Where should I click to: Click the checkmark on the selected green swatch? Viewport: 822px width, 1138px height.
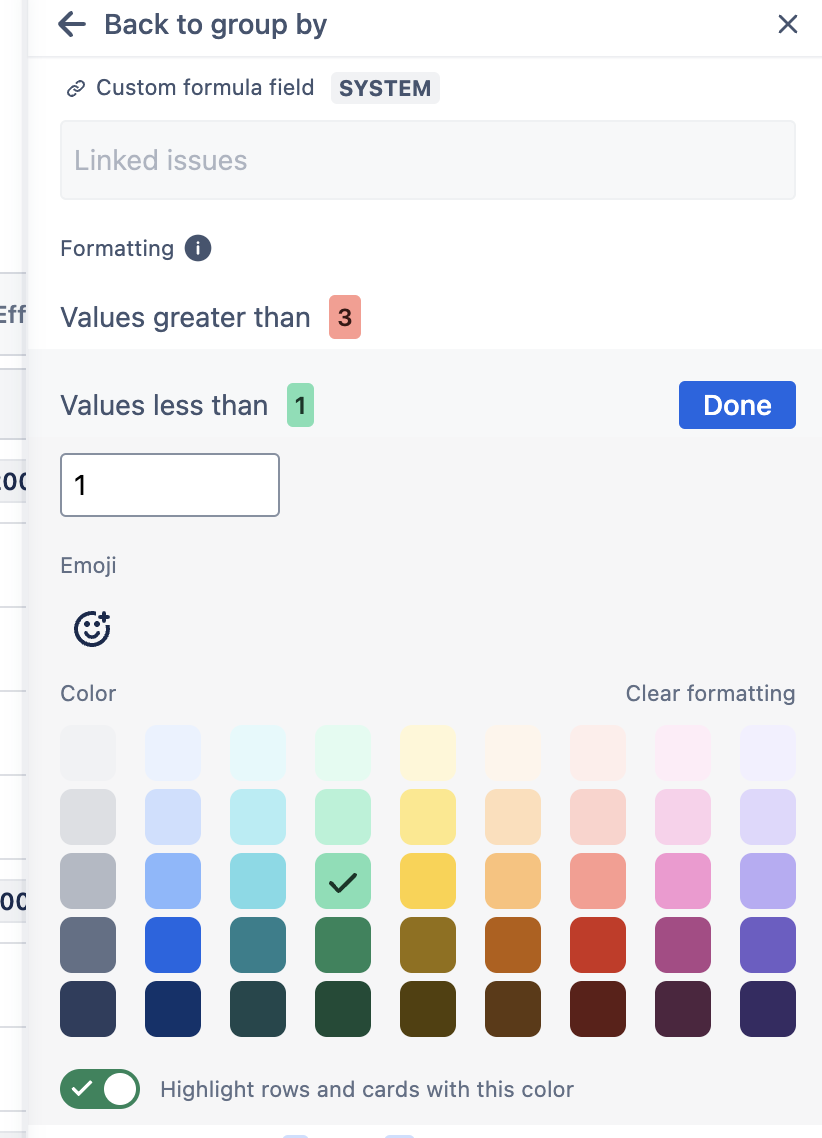click(342, 881)
